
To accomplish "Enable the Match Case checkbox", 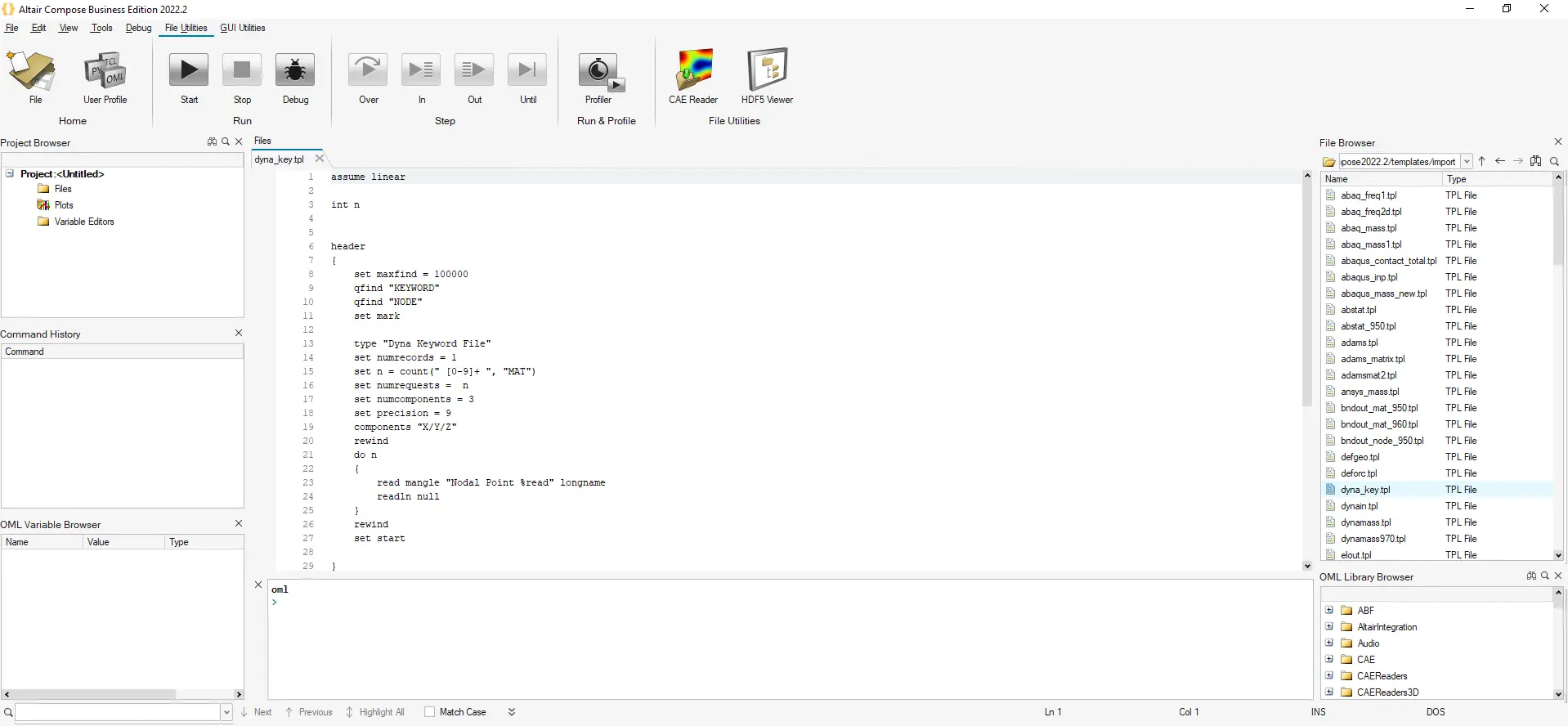I will click(430, 712).
